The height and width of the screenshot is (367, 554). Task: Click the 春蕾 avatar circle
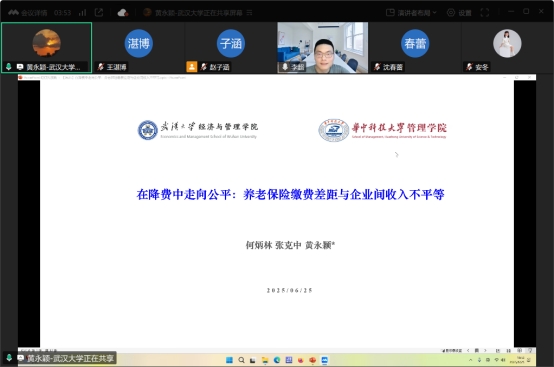point(415,43)
